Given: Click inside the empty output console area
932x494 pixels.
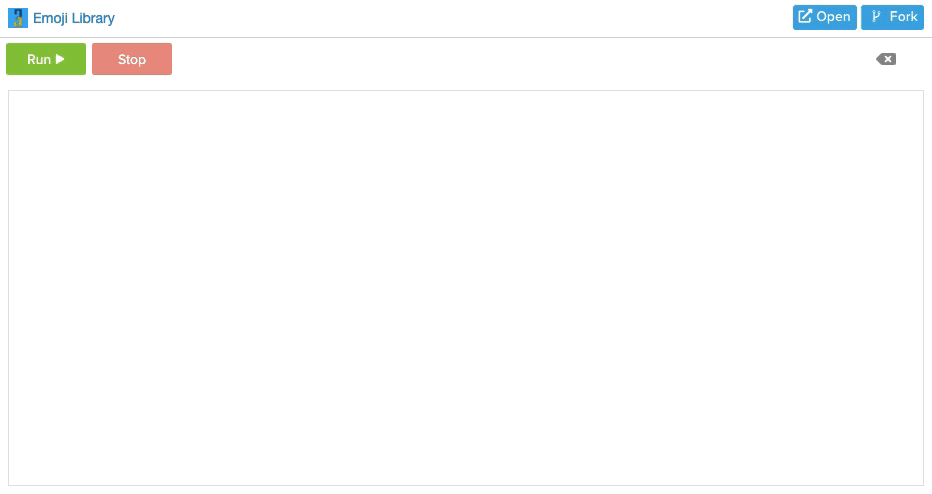Looking at the screenshot, I should [466, 288].
